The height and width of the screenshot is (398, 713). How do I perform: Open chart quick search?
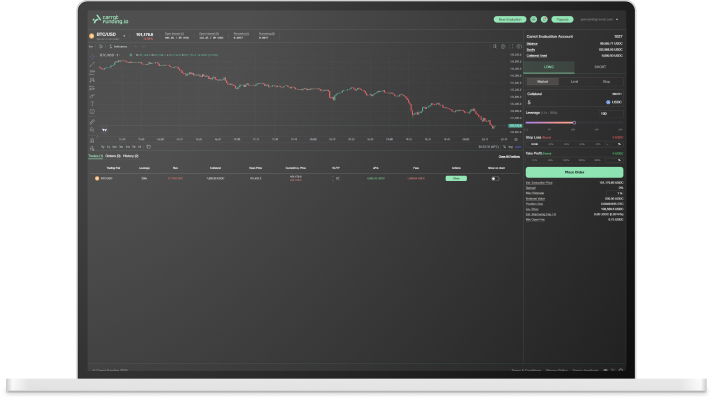495,46
